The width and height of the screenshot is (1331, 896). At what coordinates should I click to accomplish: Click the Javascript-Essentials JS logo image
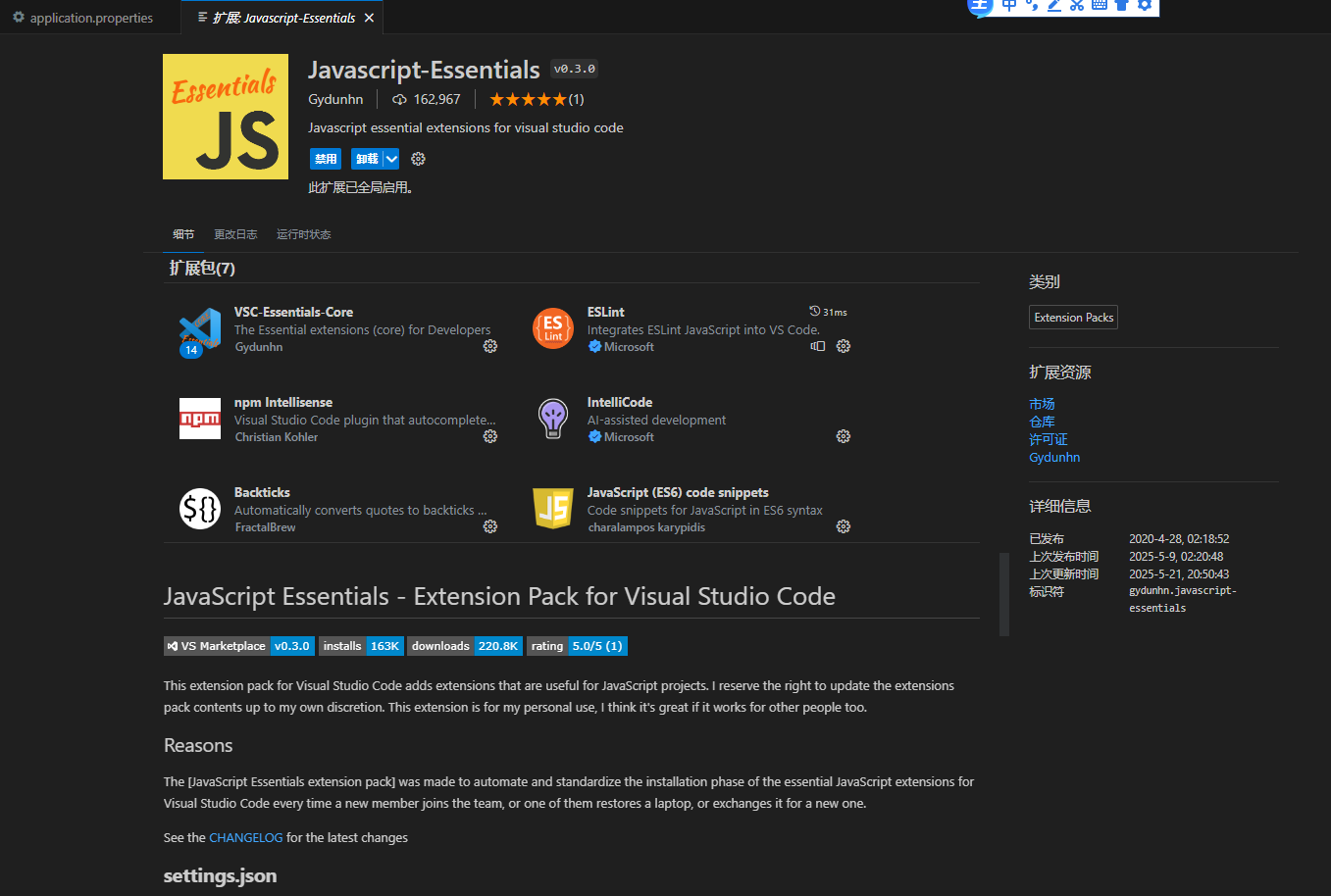[226, 117]
